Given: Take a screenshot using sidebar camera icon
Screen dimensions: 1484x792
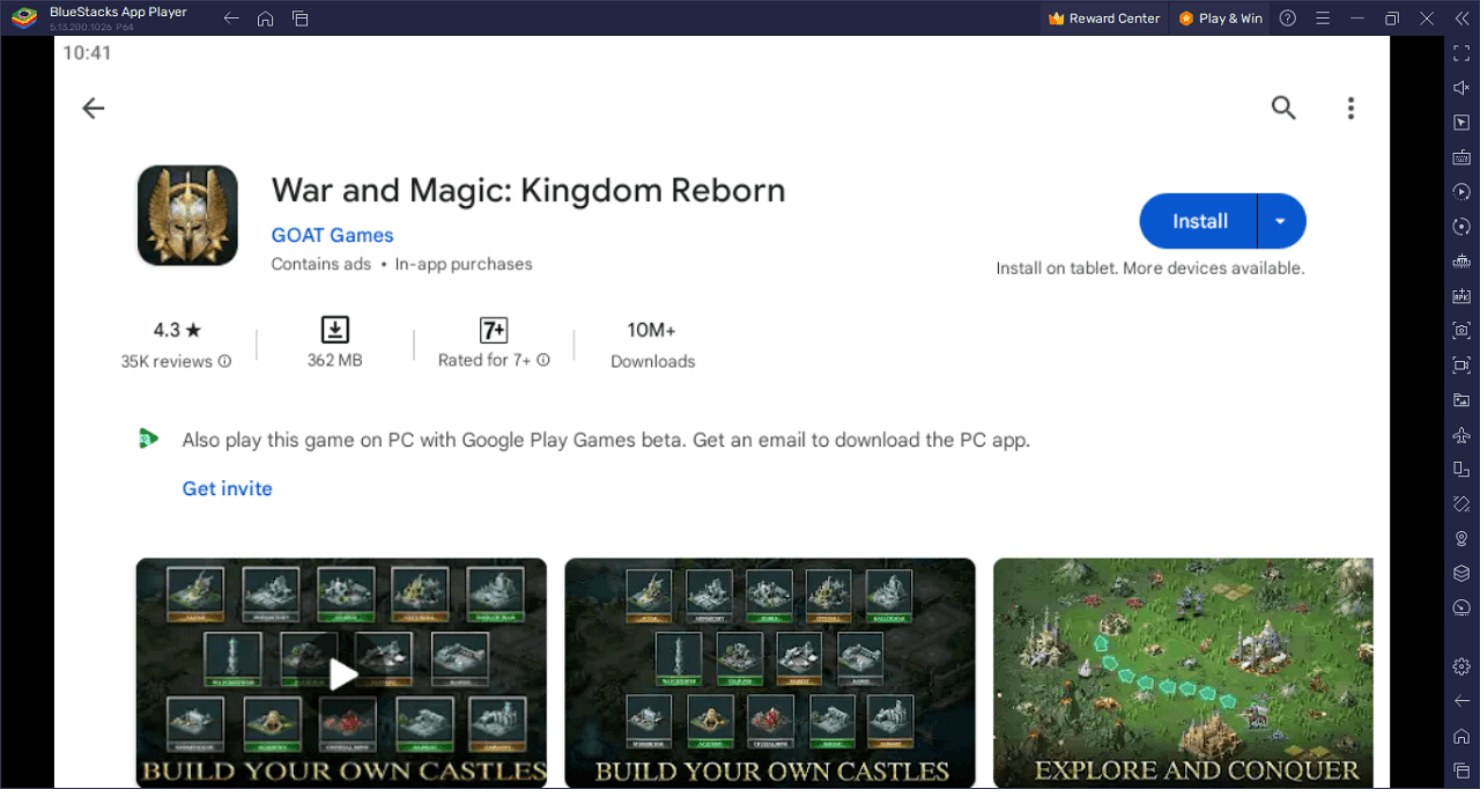Looking at the screenshot, I should coord(1461,330).
